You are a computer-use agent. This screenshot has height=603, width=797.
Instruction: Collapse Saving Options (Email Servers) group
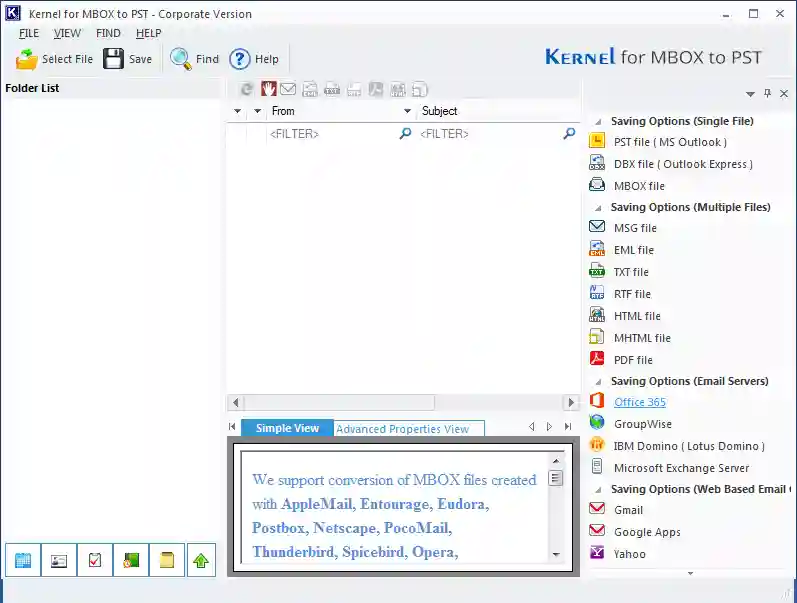coord(599,382)
